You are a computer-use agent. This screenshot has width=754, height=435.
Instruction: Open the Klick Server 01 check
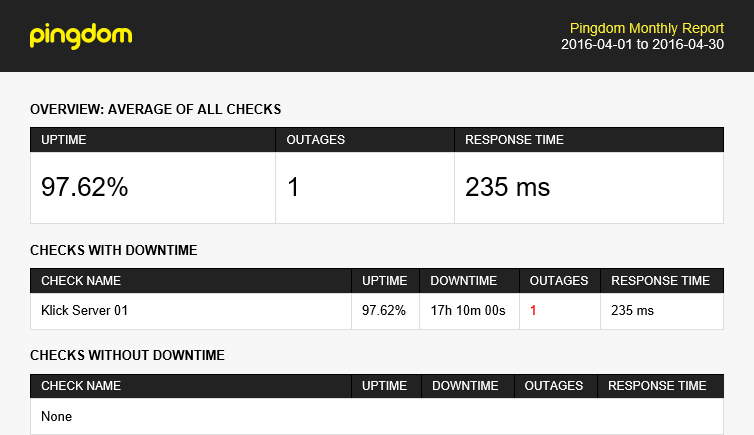85,311
